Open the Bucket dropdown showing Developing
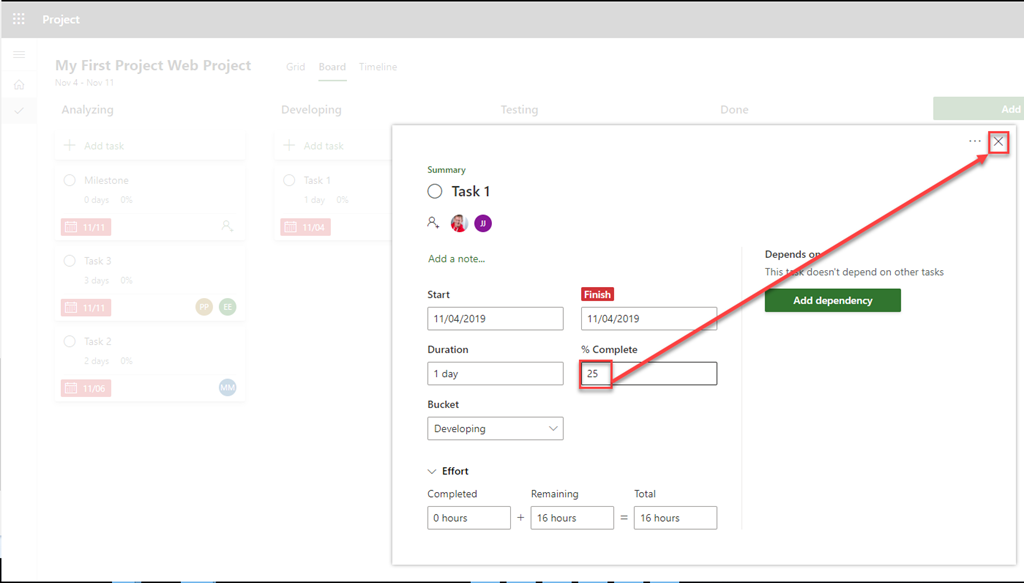The height and width of the screenshot is (583, 1024). coord(495,428)
